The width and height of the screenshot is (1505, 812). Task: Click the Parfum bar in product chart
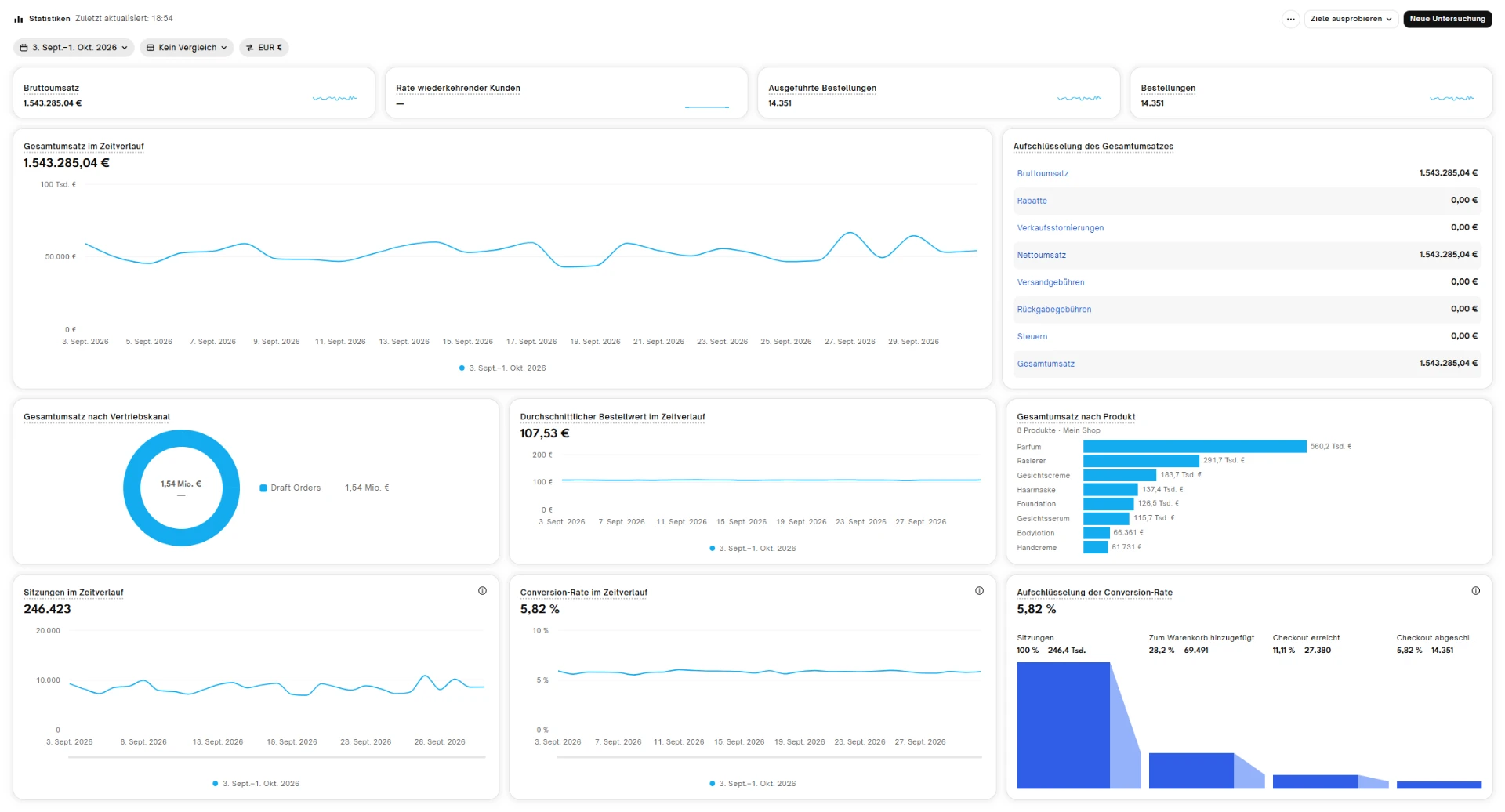point(1195,446)
